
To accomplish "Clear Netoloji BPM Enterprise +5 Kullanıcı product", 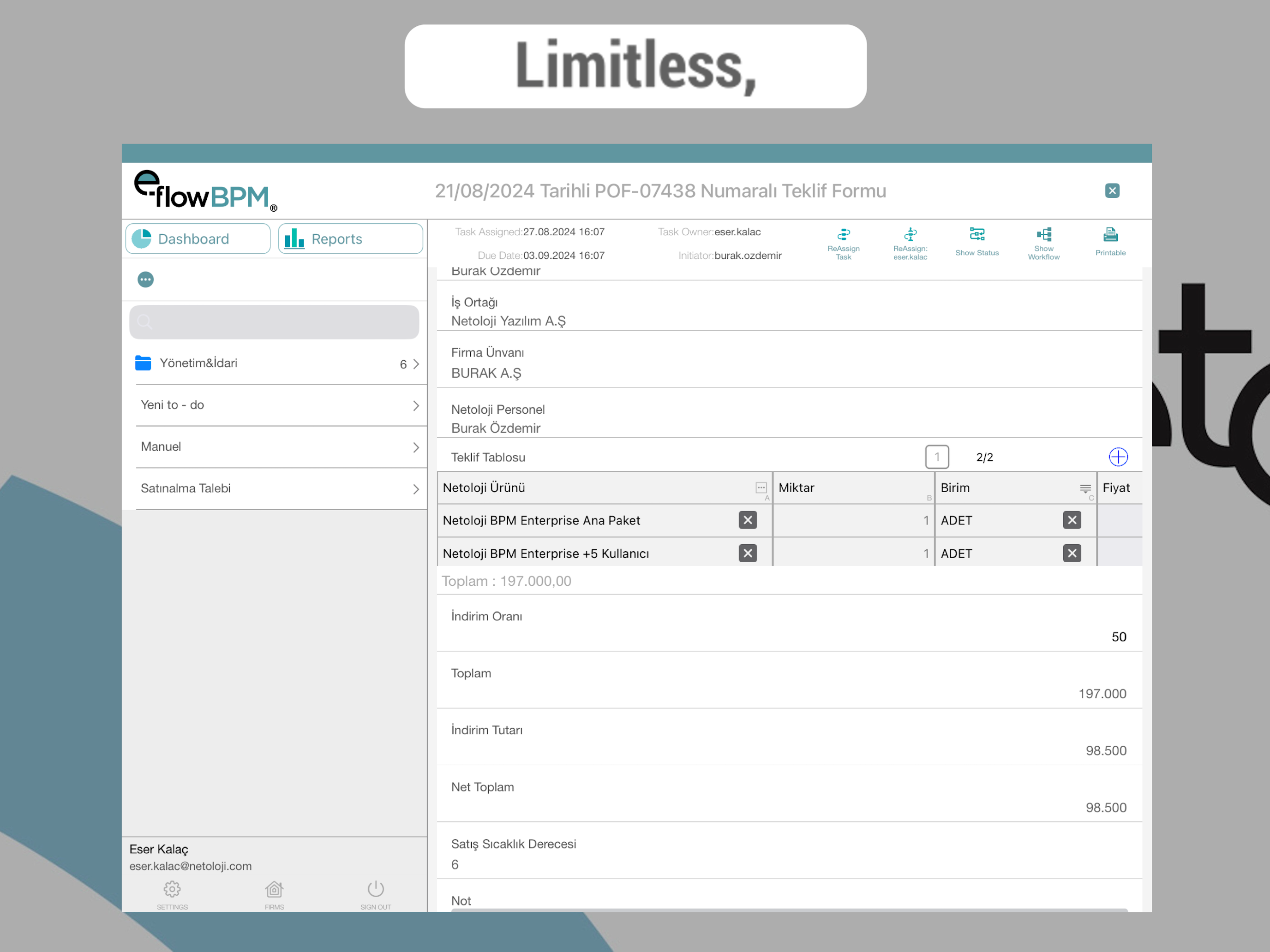I will pos(747,553).
